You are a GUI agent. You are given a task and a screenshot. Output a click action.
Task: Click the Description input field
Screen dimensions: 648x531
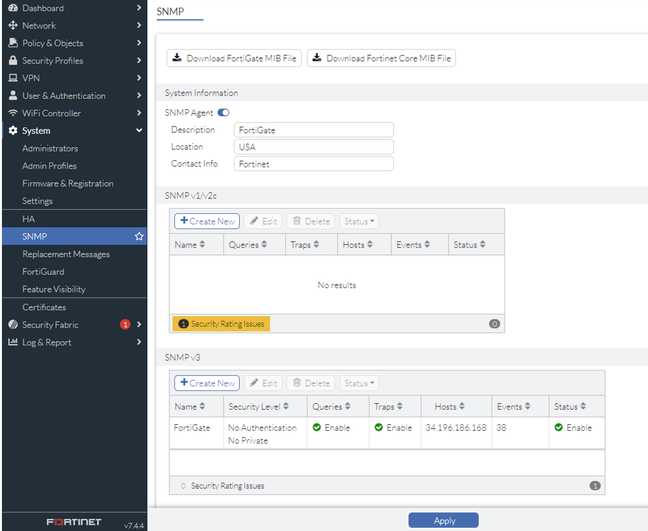[314, 130]
